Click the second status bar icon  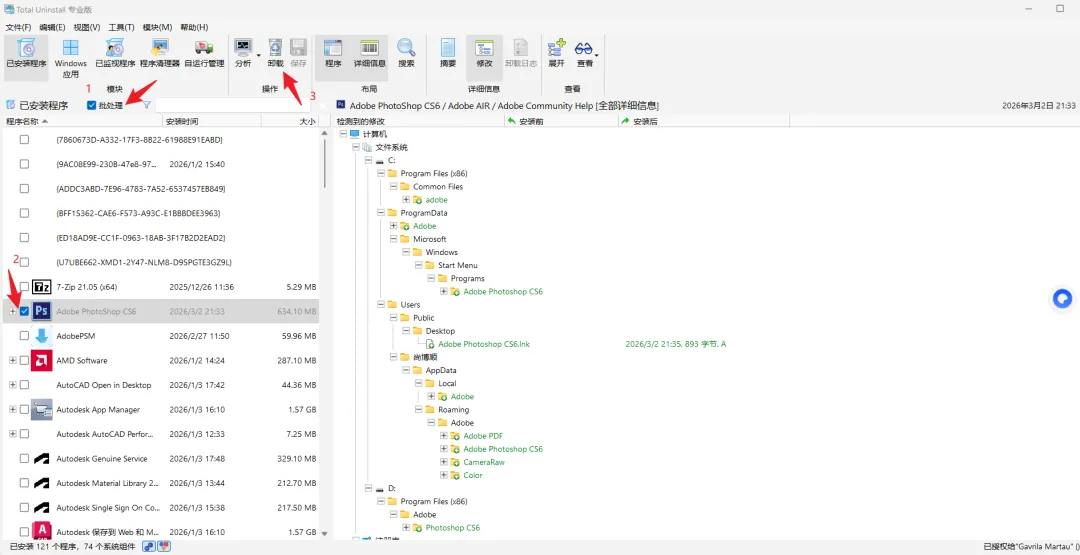(x=164, y=546)
